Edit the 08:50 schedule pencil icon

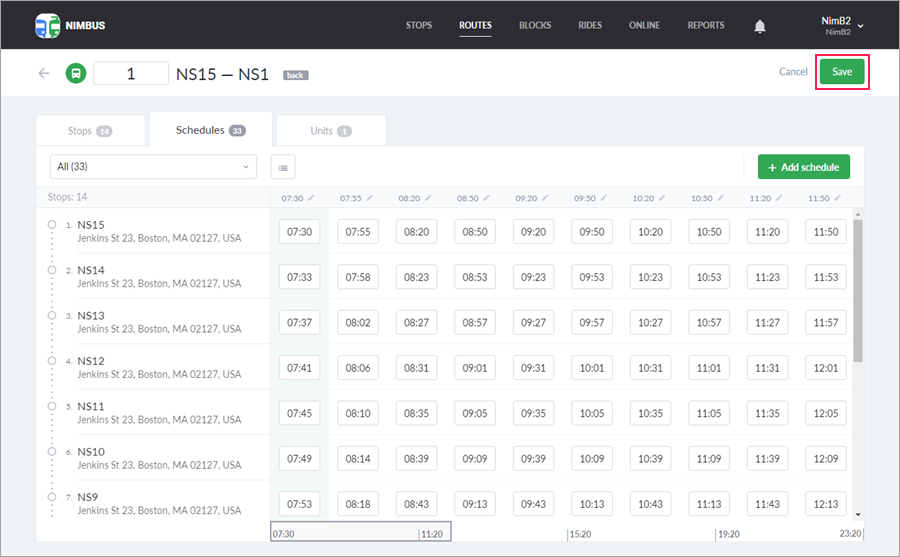click(x=488, y=198)
